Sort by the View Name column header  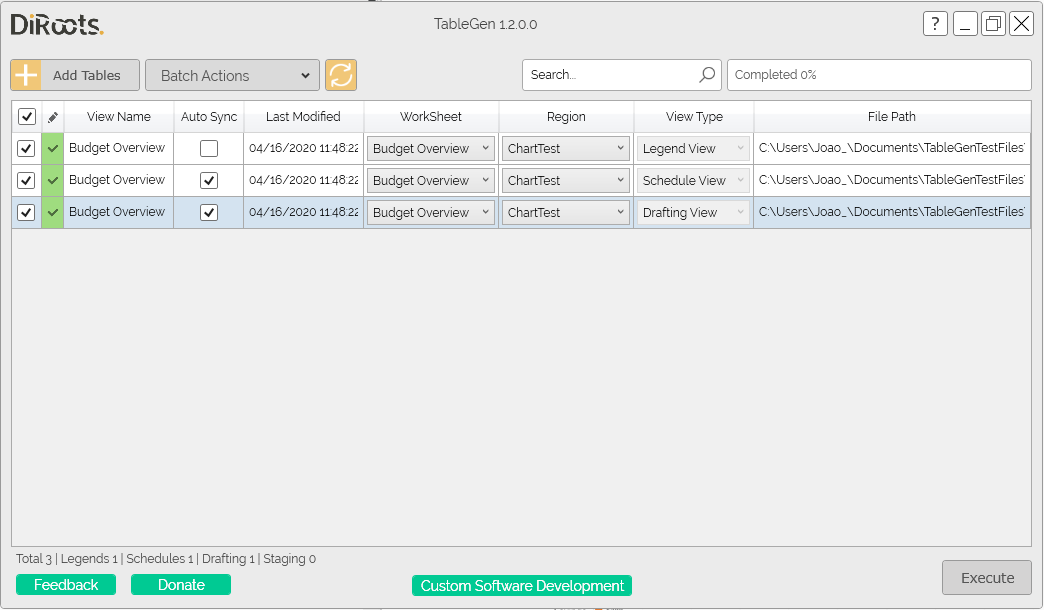pyautogui.click(x=119, y=117)
